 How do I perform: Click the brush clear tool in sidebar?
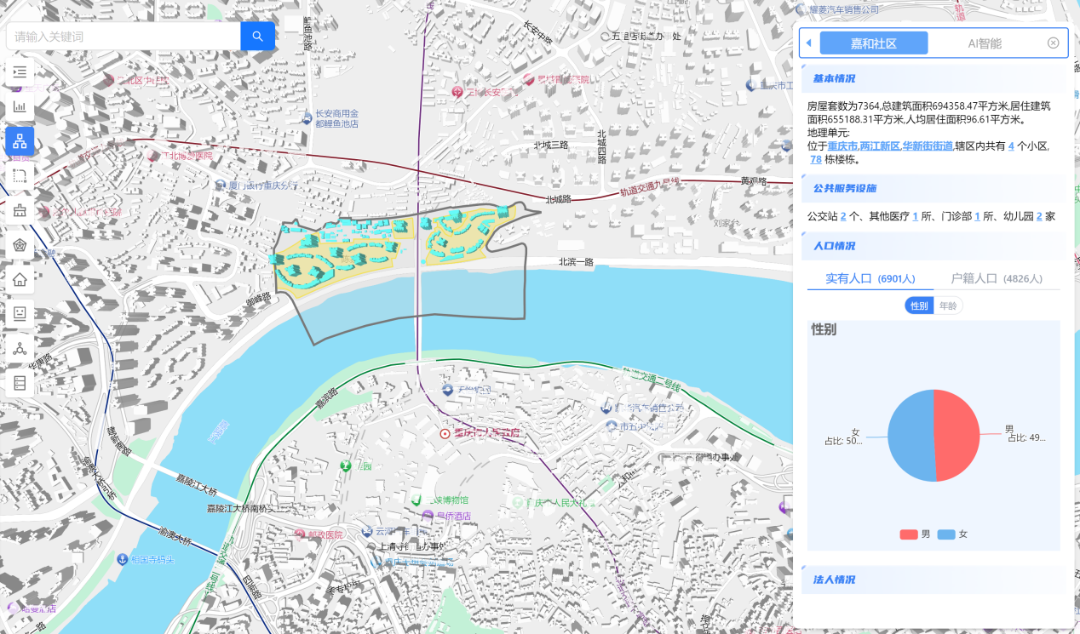[19, 210]
